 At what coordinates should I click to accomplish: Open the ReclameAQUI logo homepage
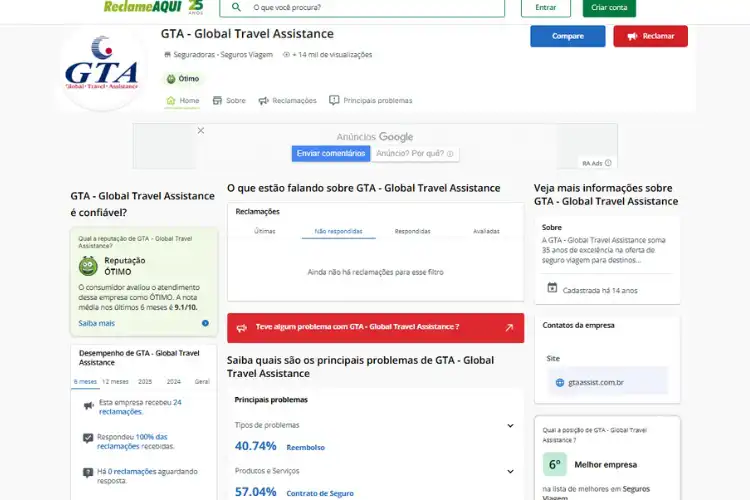click(153, 7)
